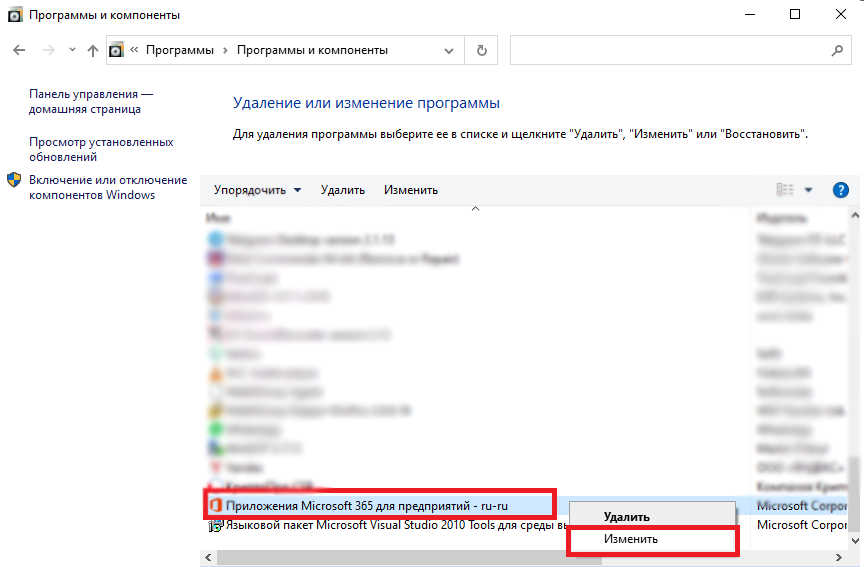Click Удалить in the toolbar

click(x=343, y=190)
